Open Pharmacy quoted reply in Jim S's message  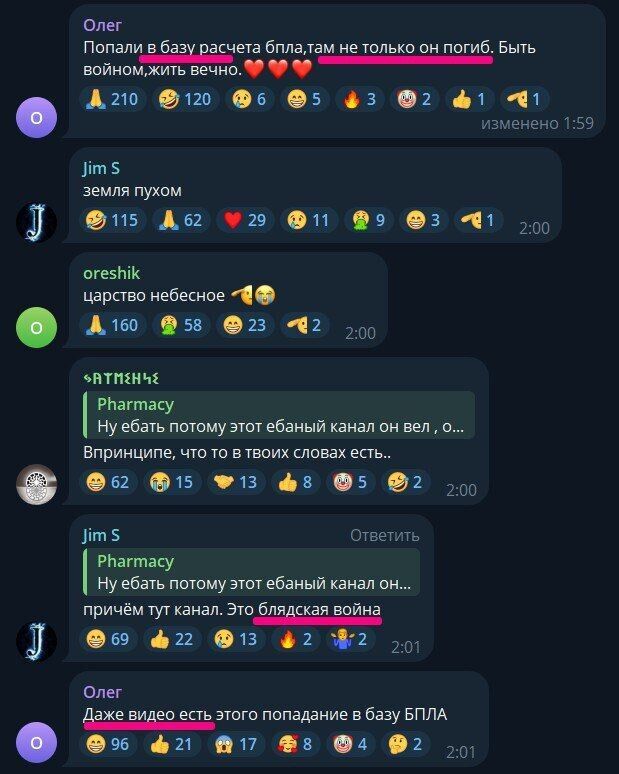(x=252, y=572)
